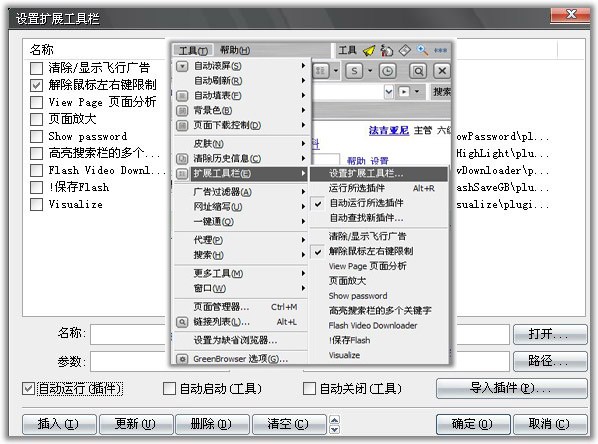The image size is (598, 444).
Task: Expand the 自动刷新(R) submenu arrow
Action: [x=303, y=80]
